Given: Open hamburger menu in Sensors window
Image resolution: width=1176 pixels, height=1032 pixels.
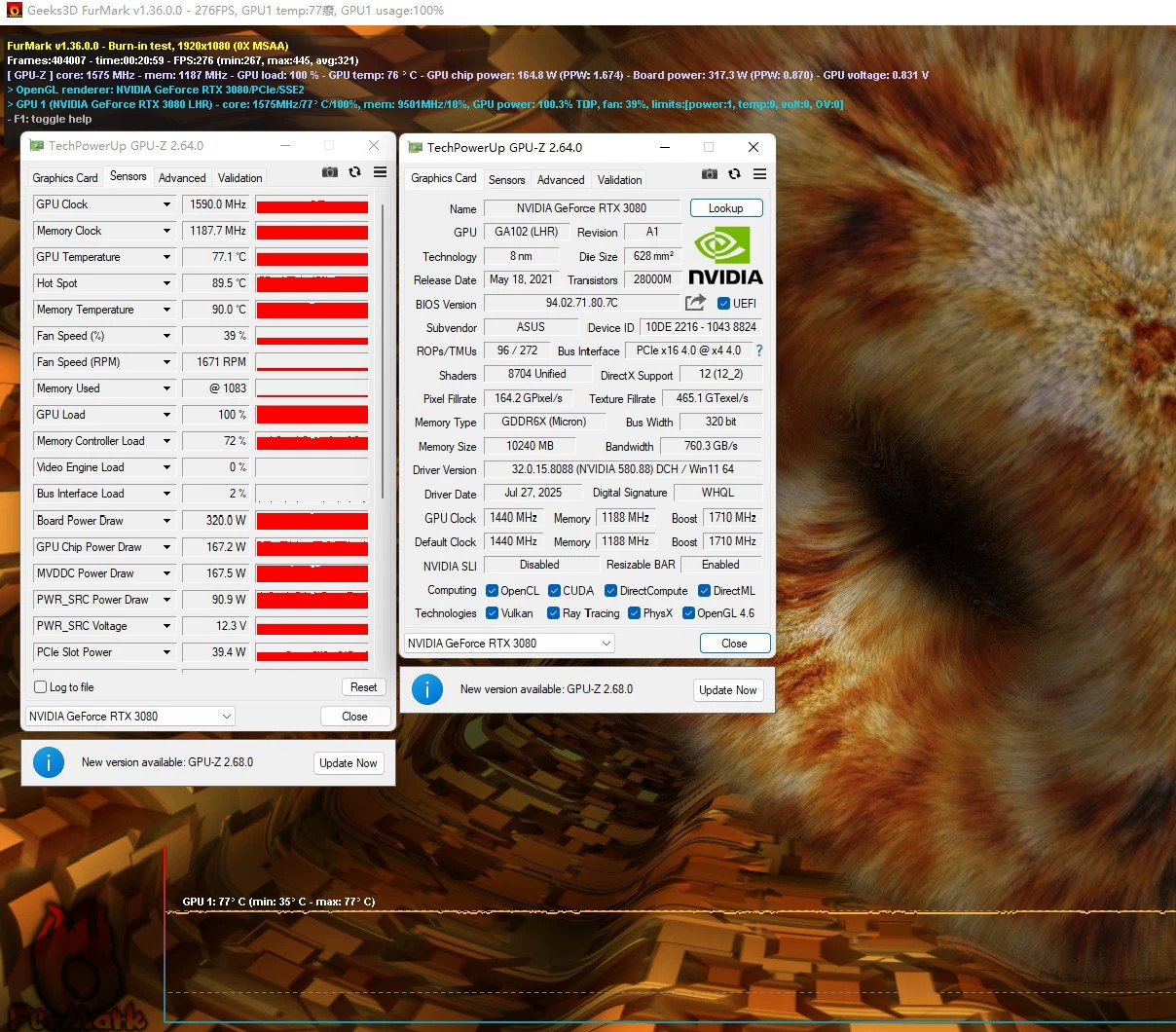Looking at the screenshot, I should [381, 172].
